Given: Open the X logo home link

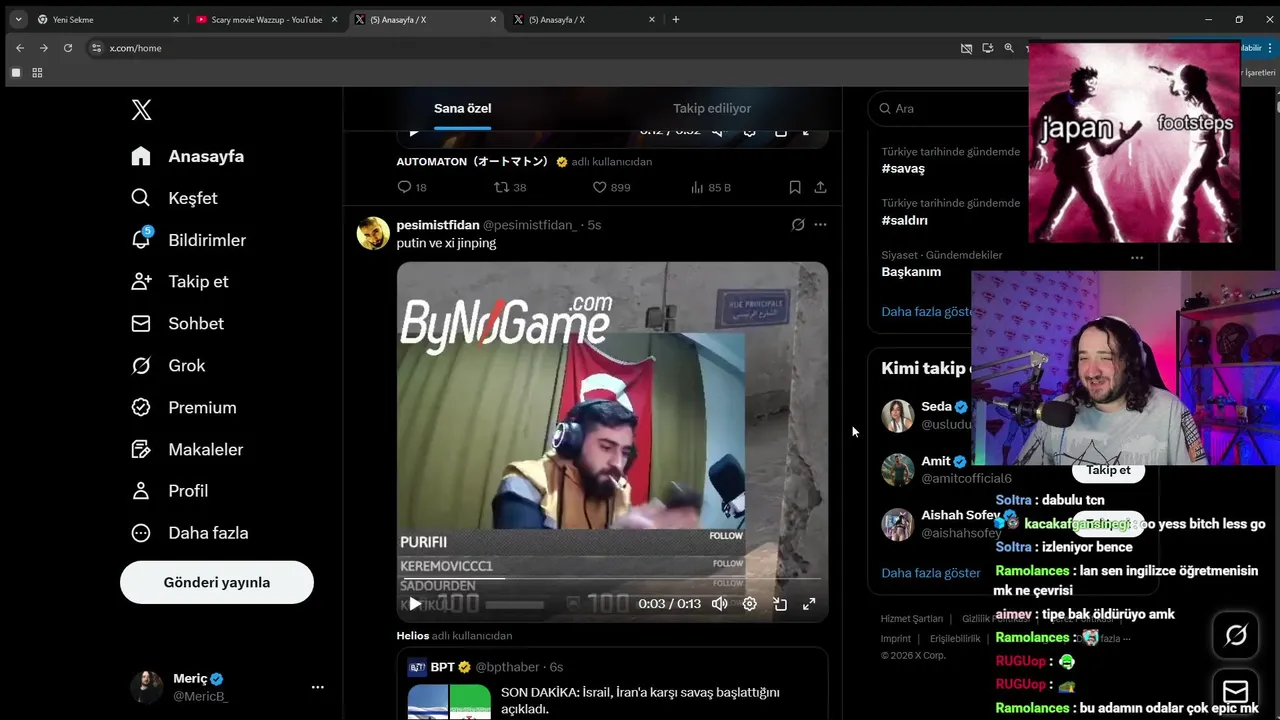Looking at the screenshot, I should 141,110.
